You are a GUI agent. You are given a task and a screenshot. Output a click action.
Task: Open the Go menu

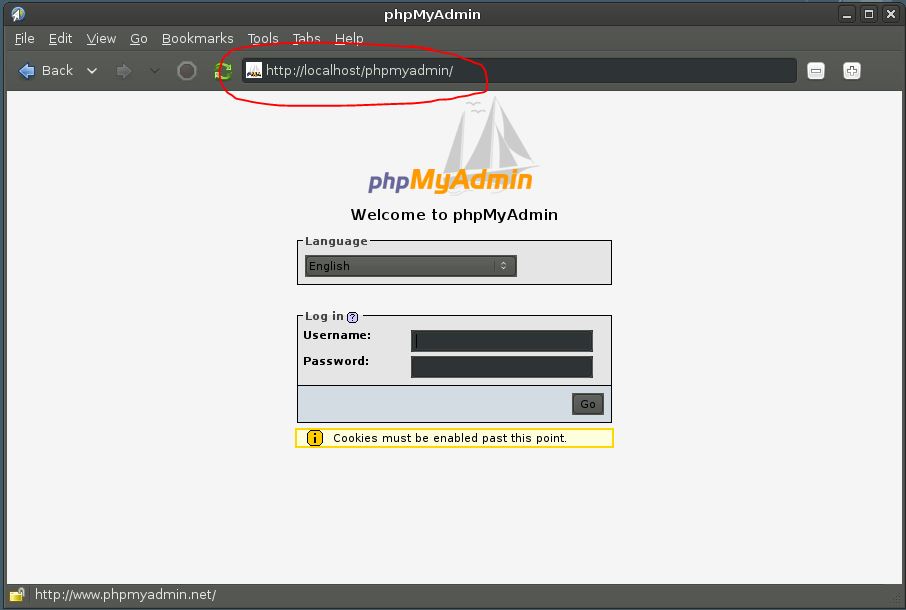(x=139, y=39)
